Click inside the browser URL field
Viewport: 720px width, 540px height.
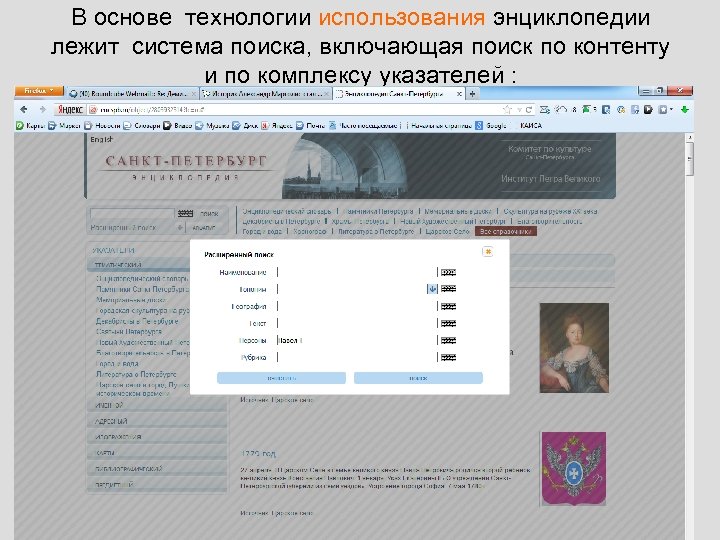point(294,110)
